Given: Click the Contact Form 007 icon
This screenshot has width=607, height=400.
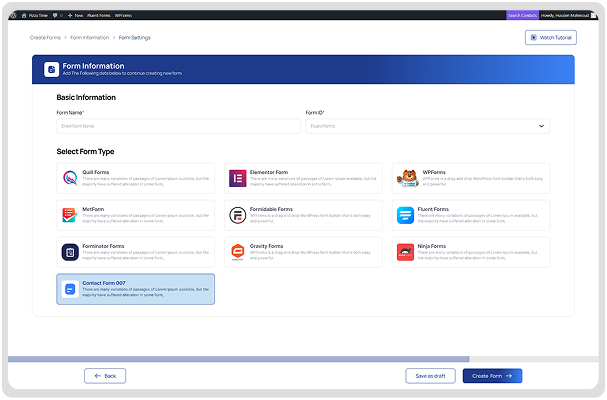Looking at the screenshot, I should 70,289.
